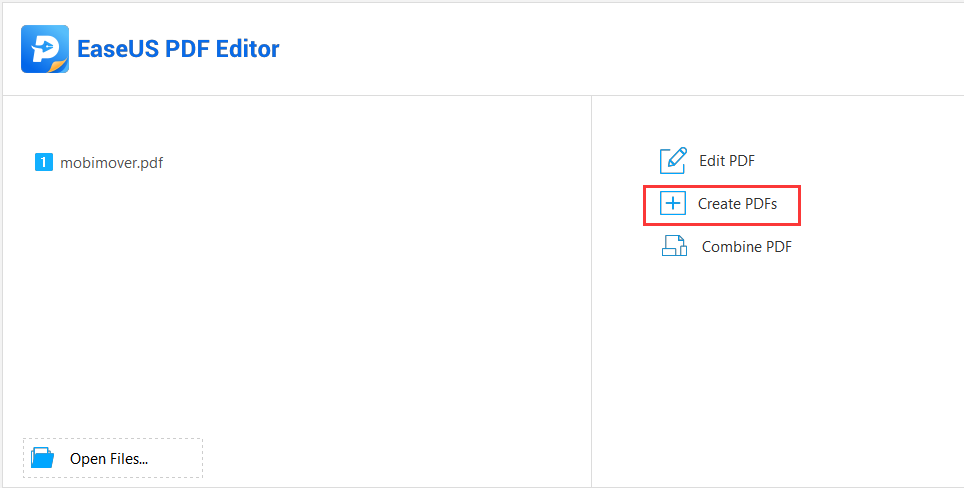Viewport: 964px width, 488px height.
Task: Click the EaseUS PDF Editor title text
Action: (x=178, y=49)
